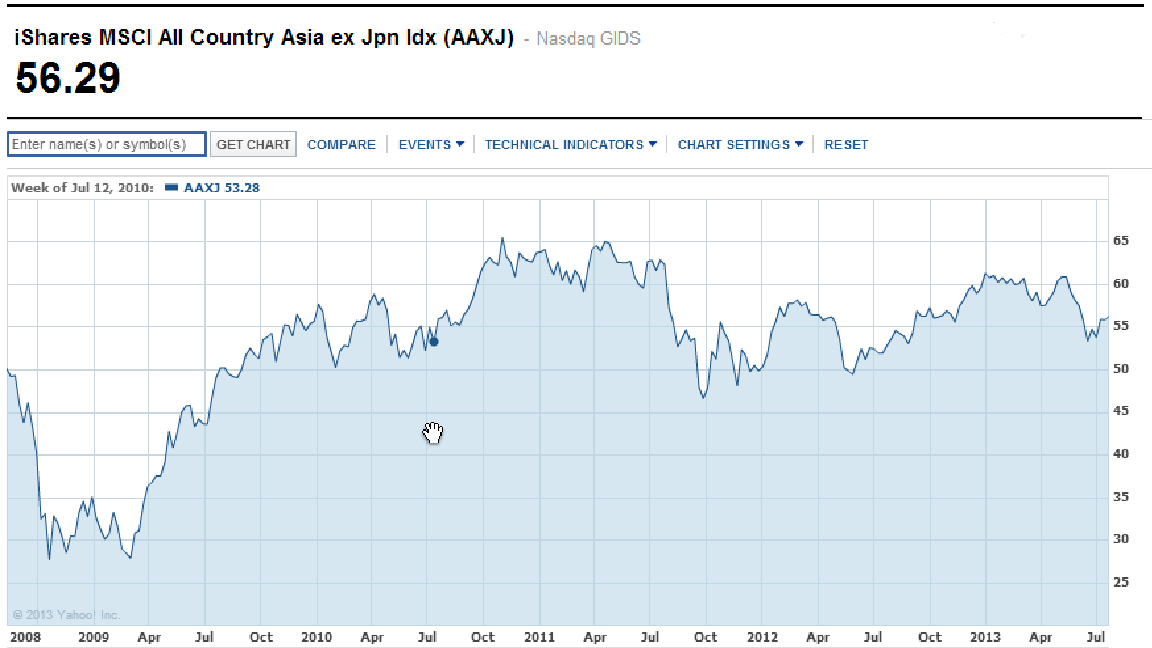This screenshot has height=648, width=1152.
Task: Select the highlighted data point dot on chart
Action: coord(434,342)
